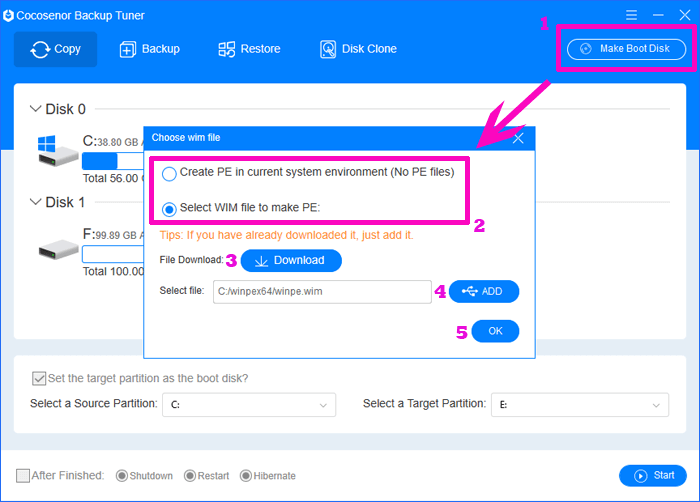The height and width of the screenshot is (502, 700).
Task: Open the hamburger menu icon in title bar
Action: pyautogui.click(x=631, y=15)
